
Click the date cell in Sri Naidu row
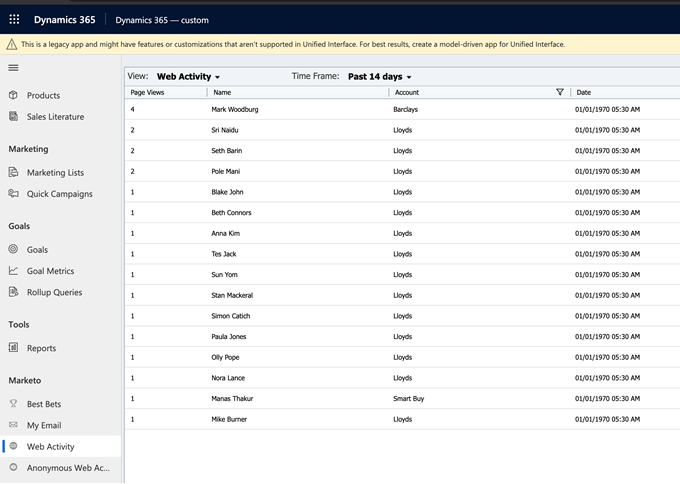607,130
